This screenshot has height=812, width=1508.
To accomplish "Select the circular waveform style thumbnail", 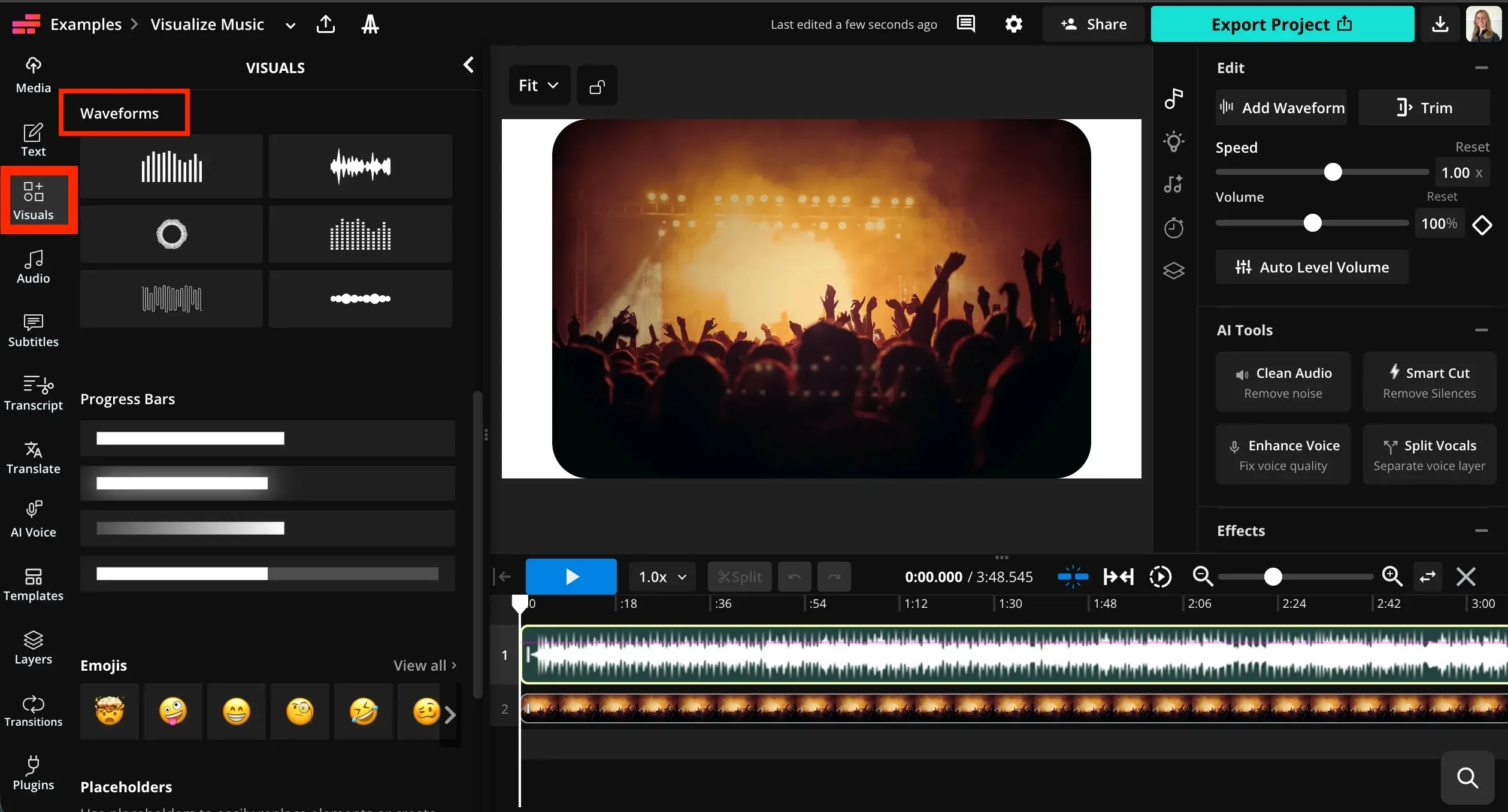I will pos(171,234).
